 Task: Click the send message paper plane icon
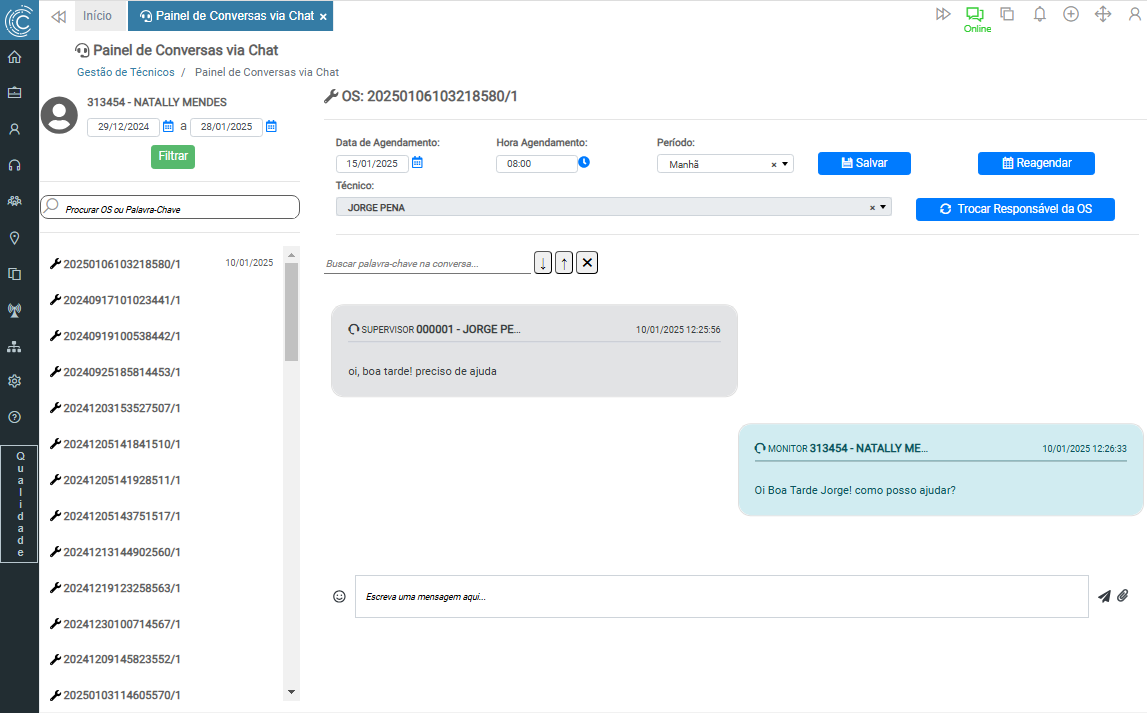point(1104,596)
